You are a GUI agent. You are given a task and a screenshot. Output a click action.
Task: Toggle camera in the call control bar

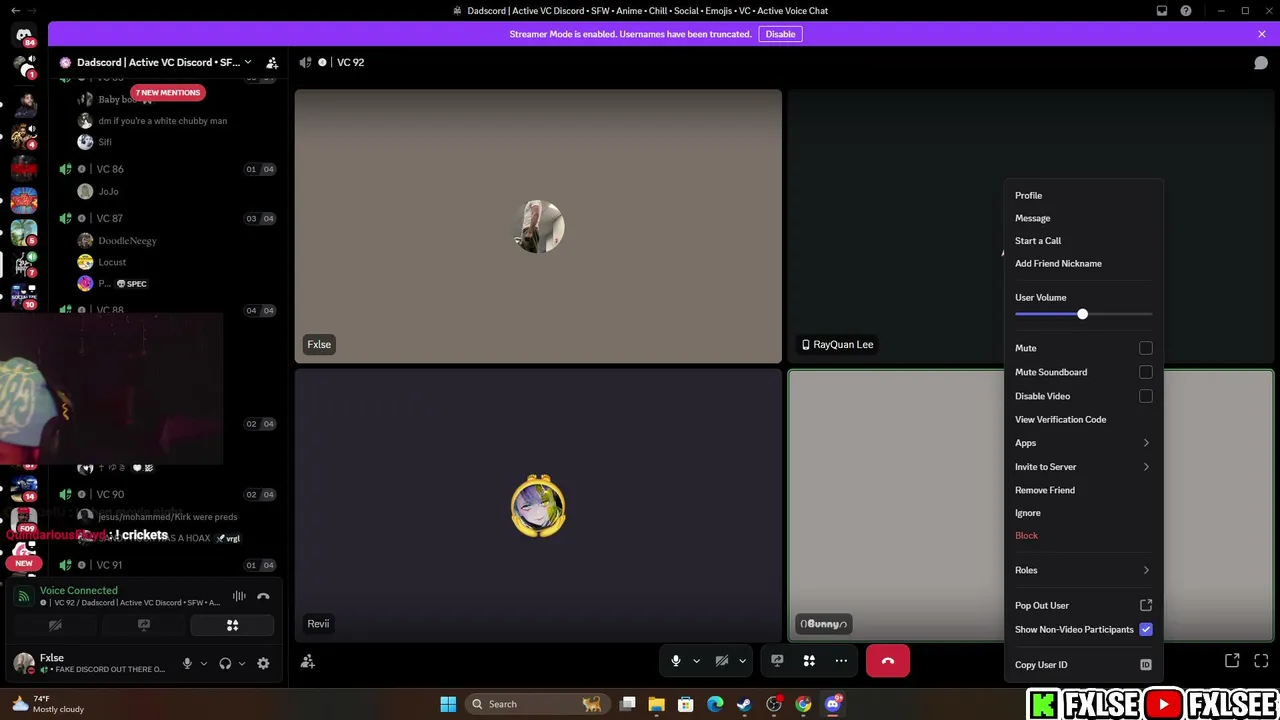pyautogui.click(x=722, y=661)
